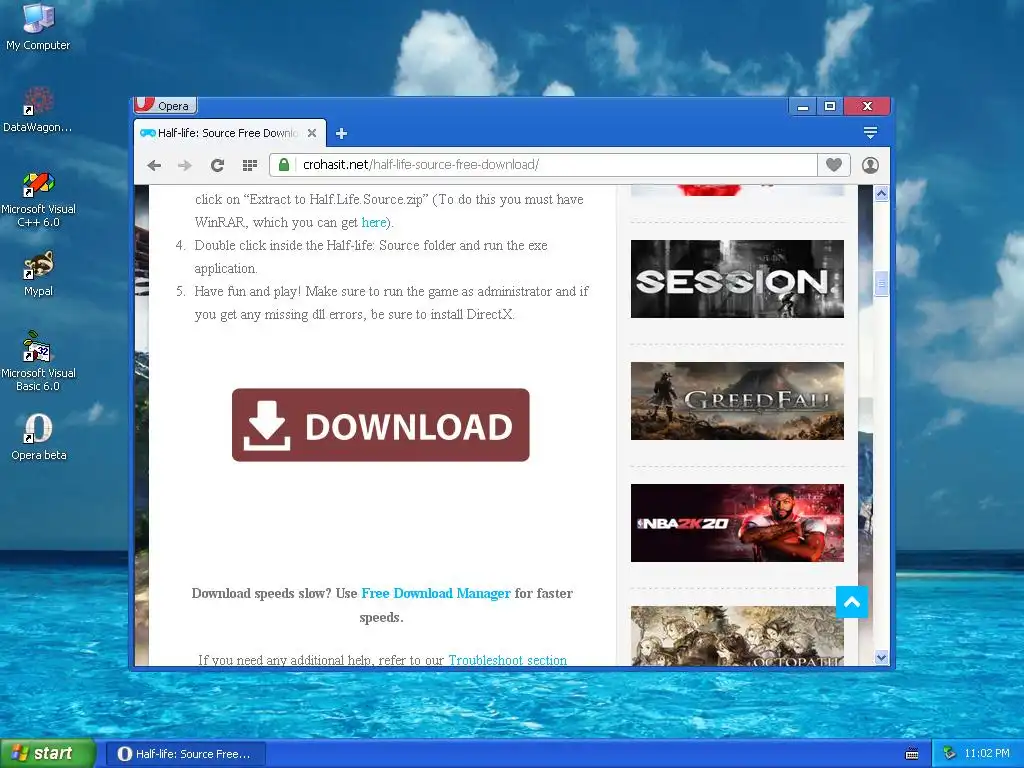The width and height of the screenshot is (1024, 768).
Task: Click the vertical scrollbar thumb
Action: (882, 284)
